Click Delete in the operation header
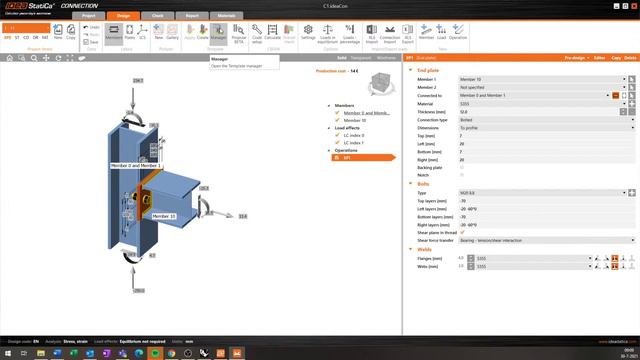Viewport: 640px width, 360px height. coord(630,58)
